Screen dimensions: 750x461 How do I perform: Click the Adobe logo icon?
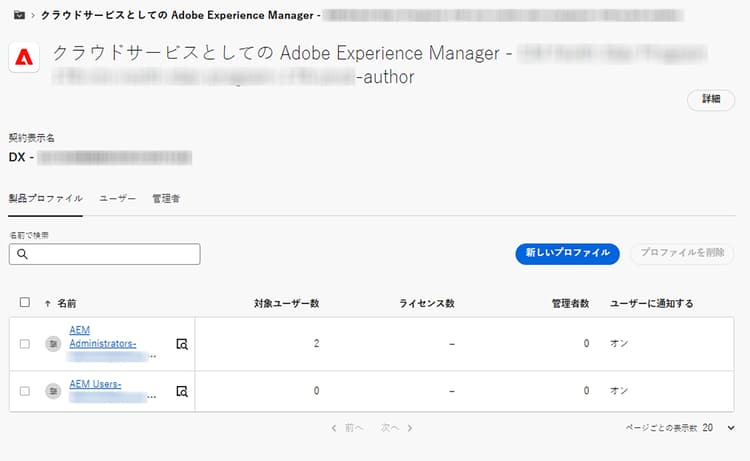(24, 60)
